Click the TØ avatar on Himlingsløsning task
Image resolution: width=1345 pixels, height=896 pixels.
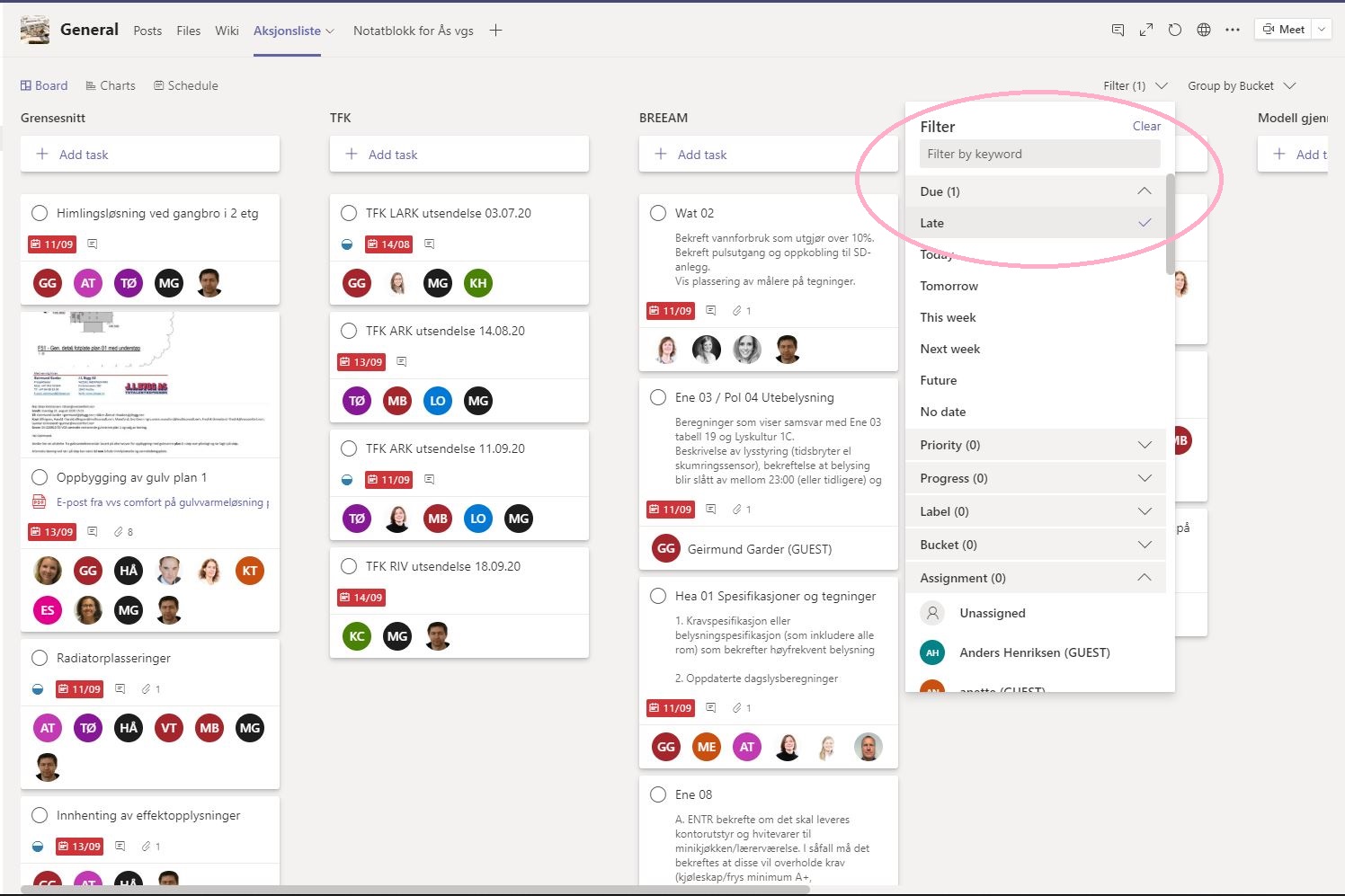129,283
